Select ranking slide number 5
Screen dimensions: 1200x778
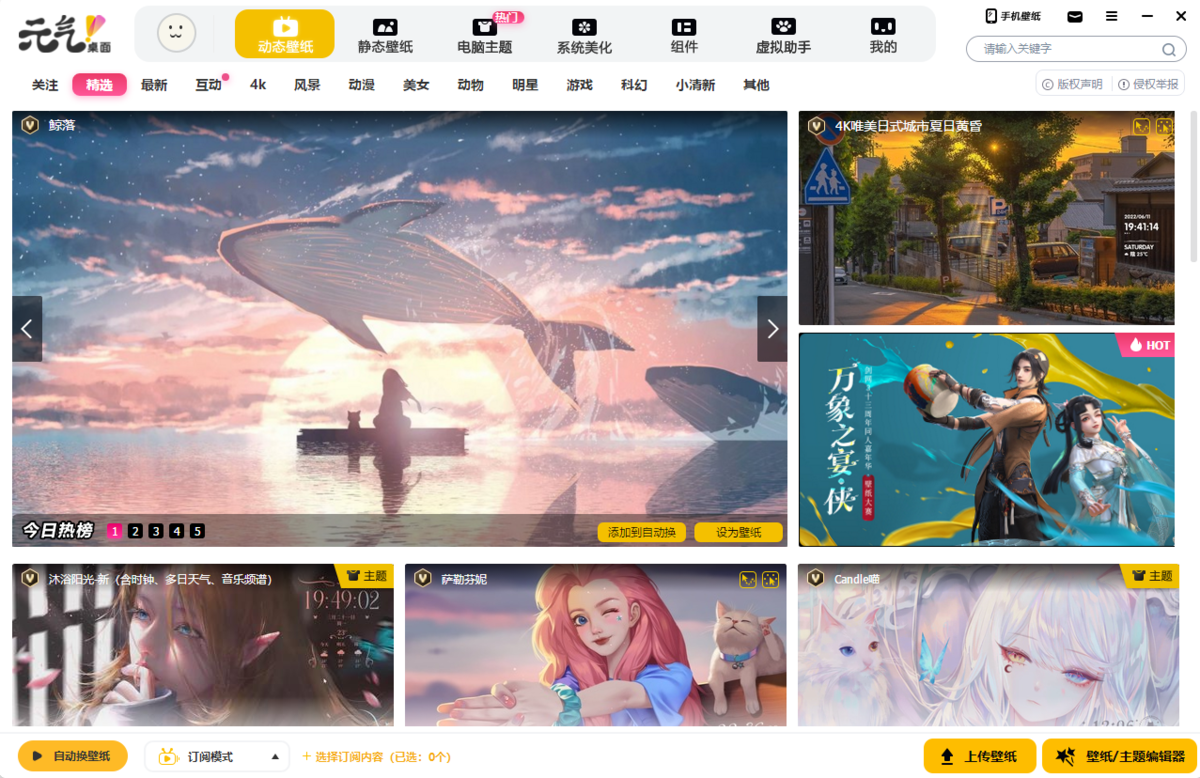pyautogui.click(x=197, y=531)
